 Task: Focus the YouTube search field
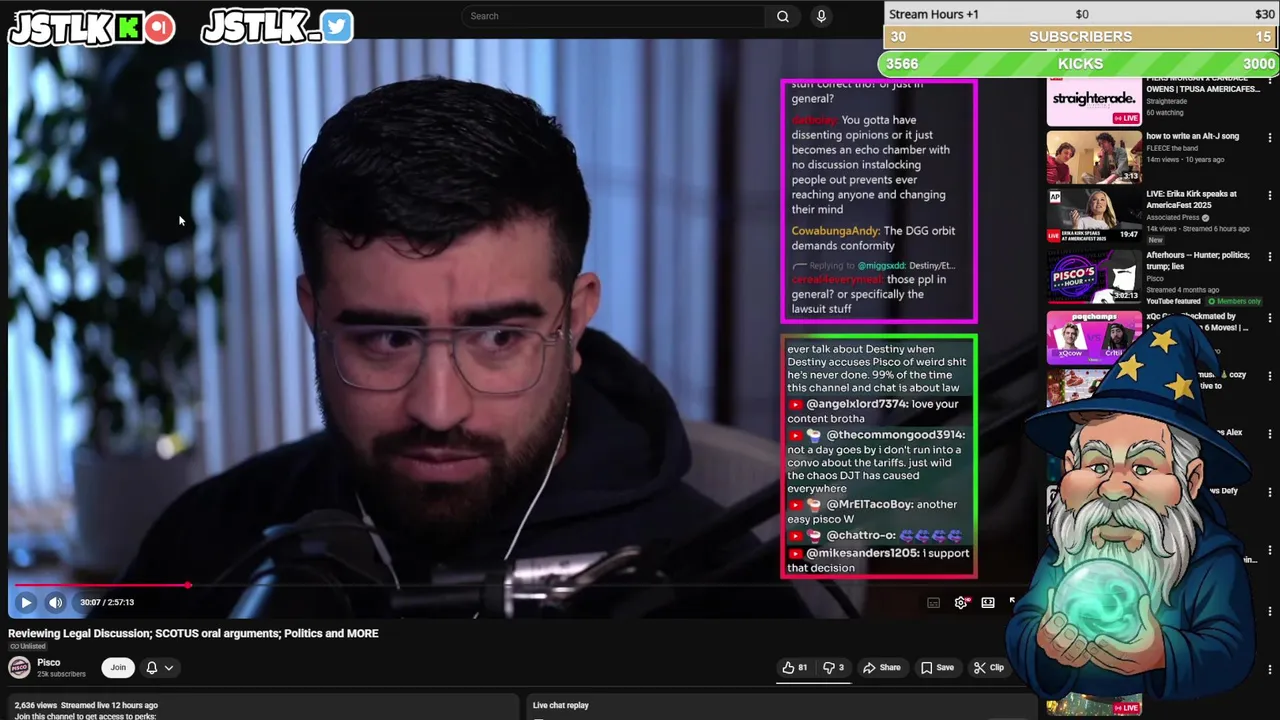(x=615, y=16)
